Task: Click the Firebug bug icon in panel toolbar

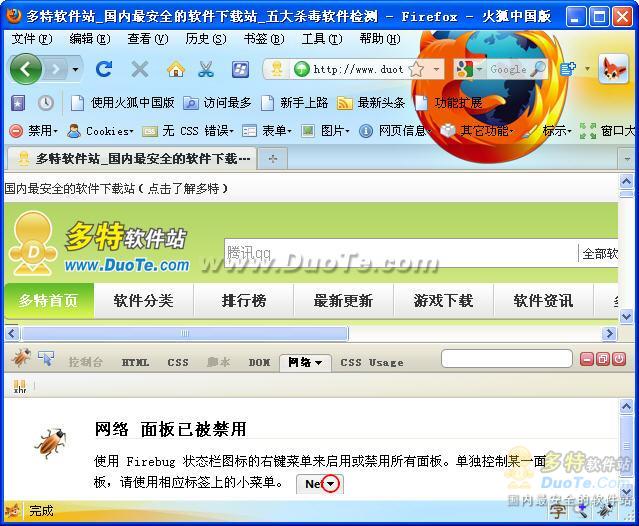Action: [x=20, y=358]
